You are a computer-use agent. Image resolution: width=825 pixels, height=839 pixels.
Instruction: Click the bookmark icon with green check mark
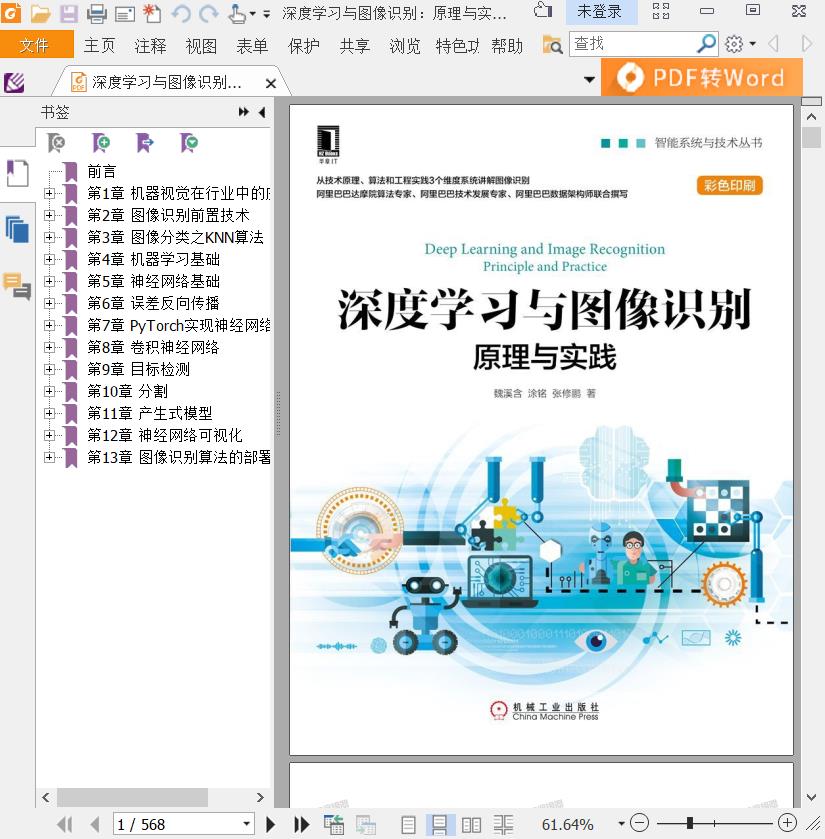[x=189, y=143]
